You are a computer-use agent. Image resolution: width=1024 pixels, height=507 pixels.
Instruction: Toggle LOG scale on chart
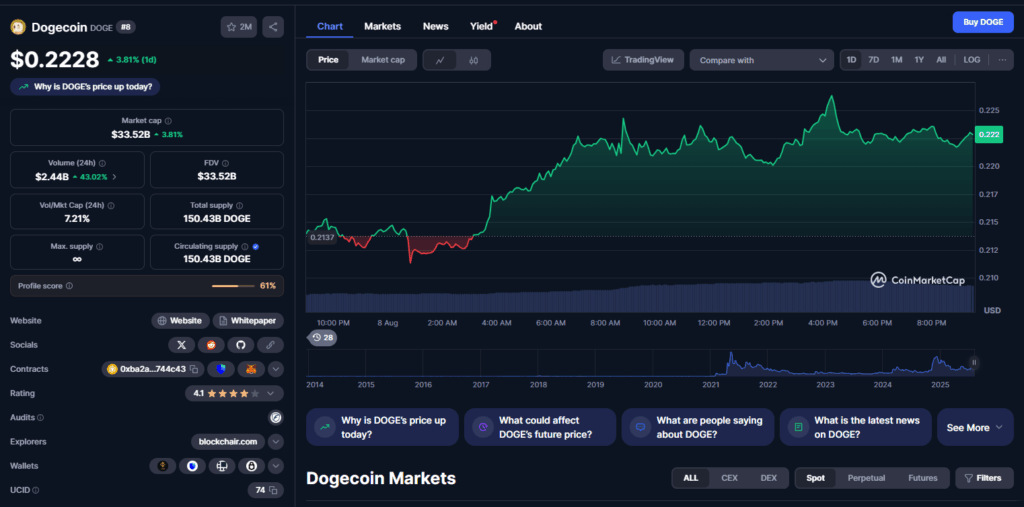(x=972, y=59)
